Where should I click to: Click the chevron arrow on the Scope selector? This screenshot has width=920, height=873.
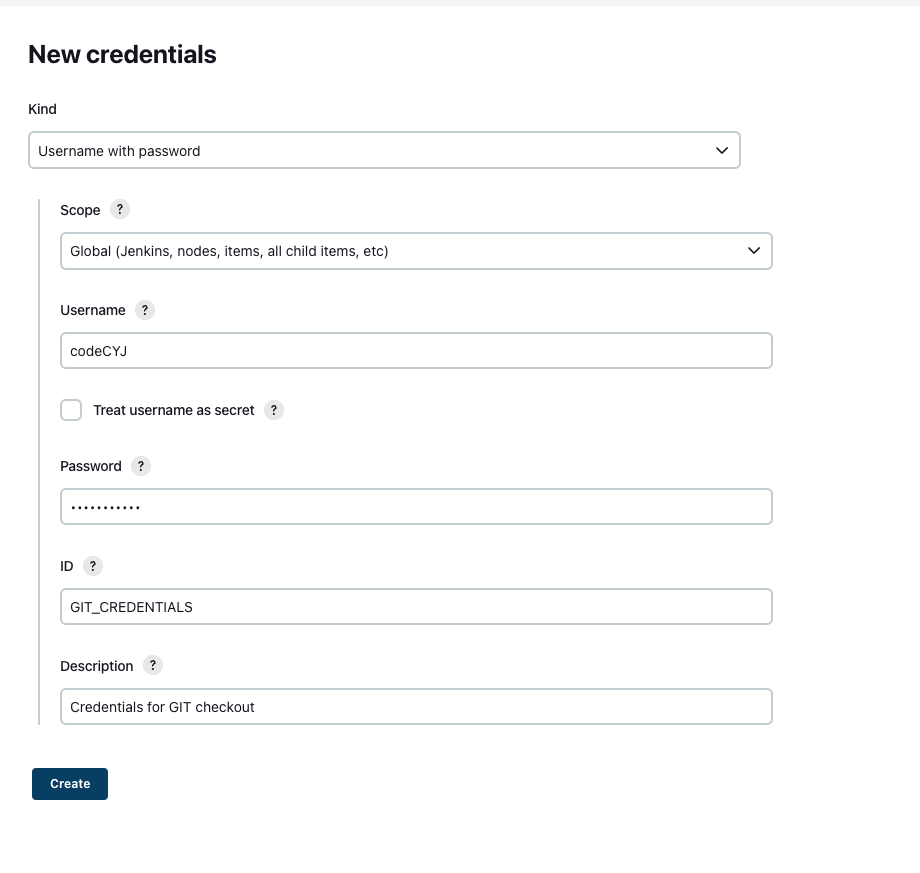(x=754, y=251)
